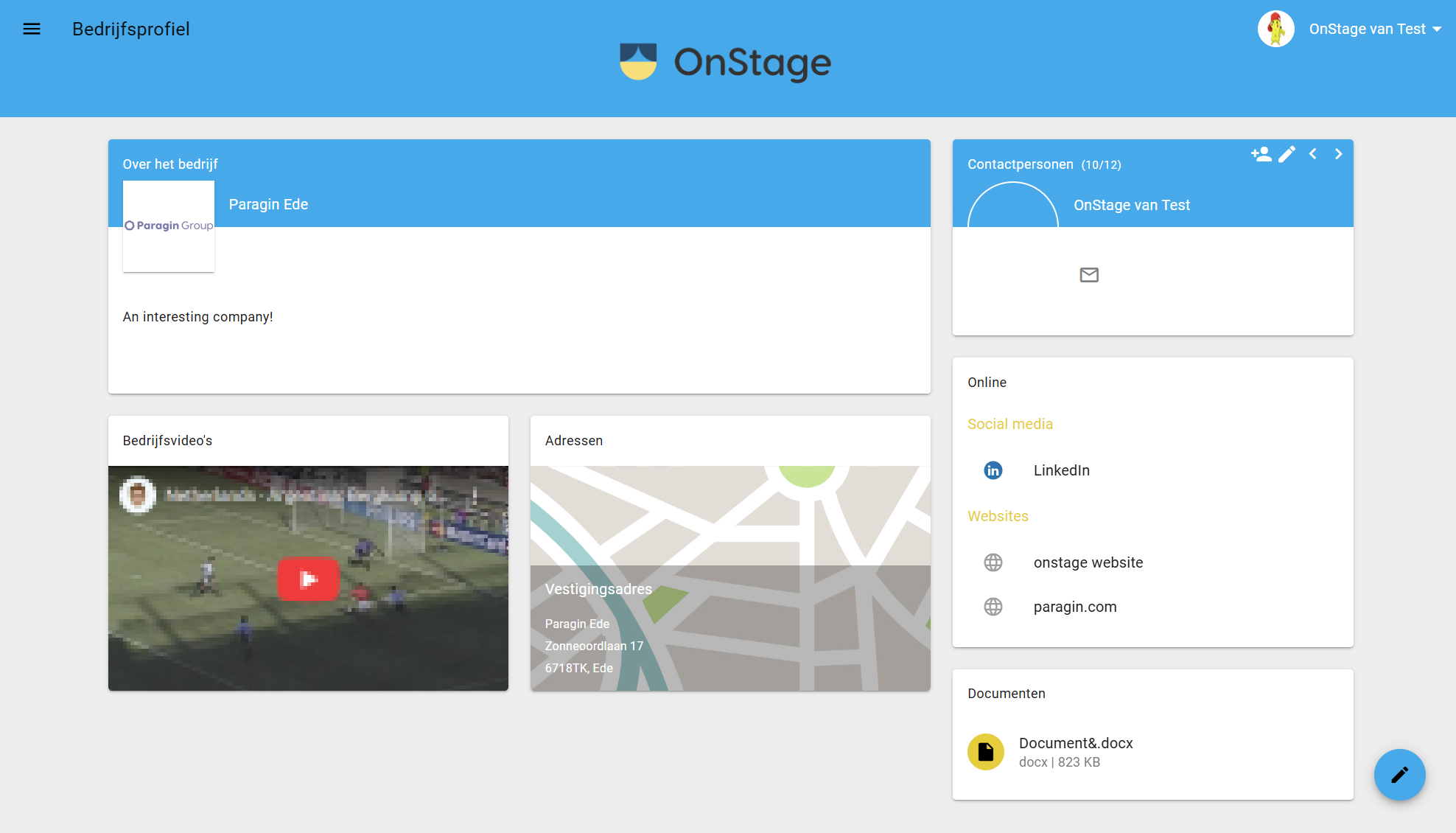Click the Paragin Group company logo
Screen dimensions: 1456x833
pyautogui.click(x=169, y=226)
